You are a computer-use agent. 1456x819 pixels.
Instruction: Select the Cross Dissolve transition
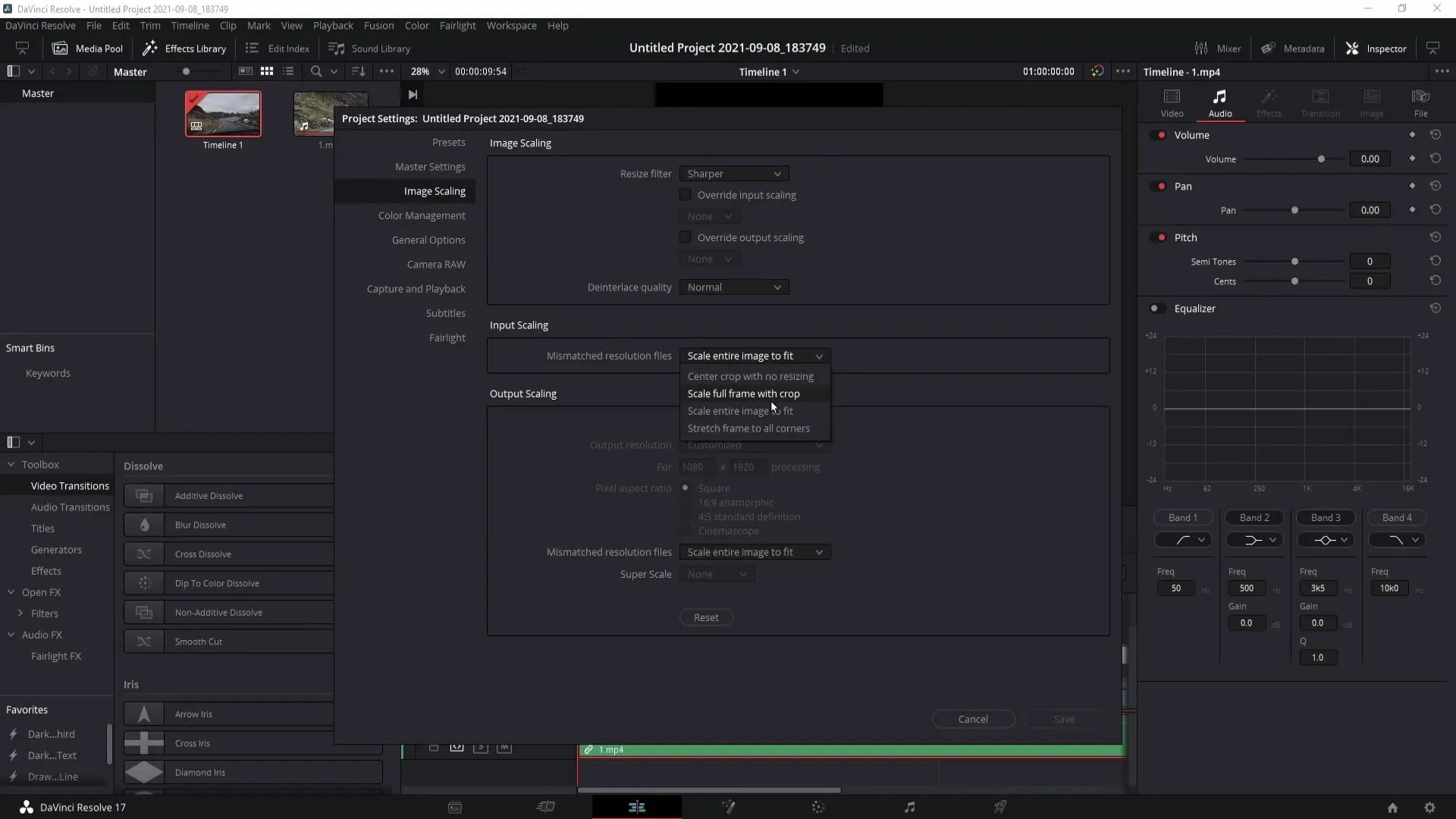(228, 554)
